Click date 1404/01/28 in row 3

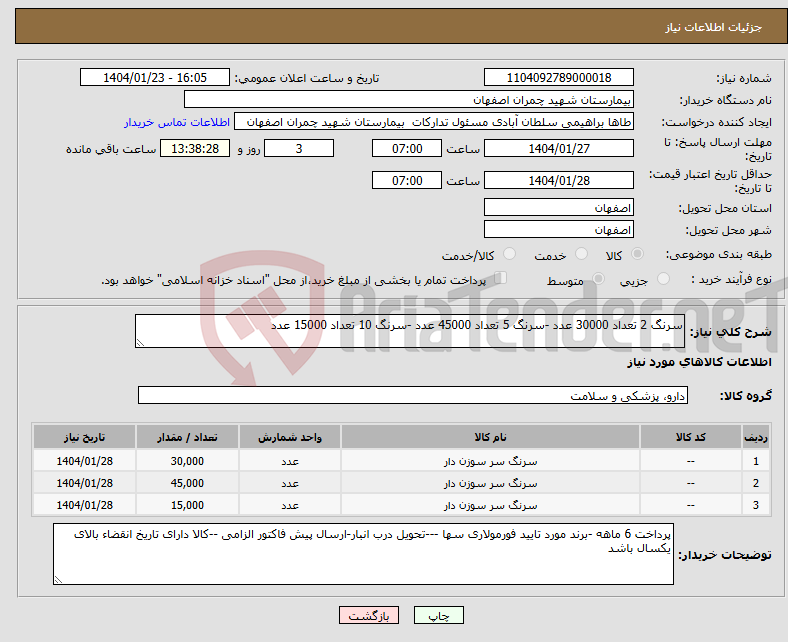[x=84, y=505]
